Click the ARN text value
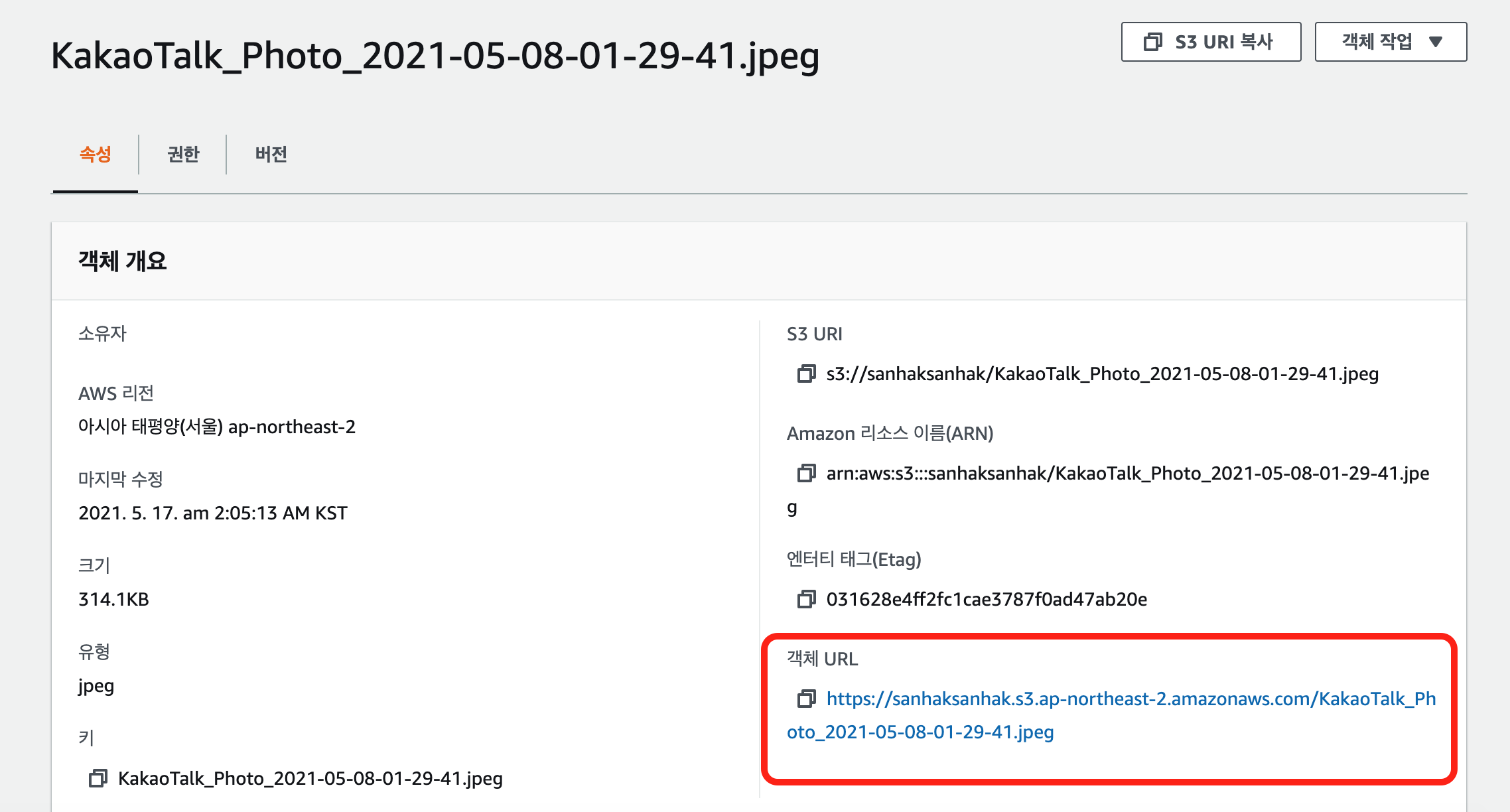The height and width of the screenshot is (812, 1510). click(x=1127, y=474)
